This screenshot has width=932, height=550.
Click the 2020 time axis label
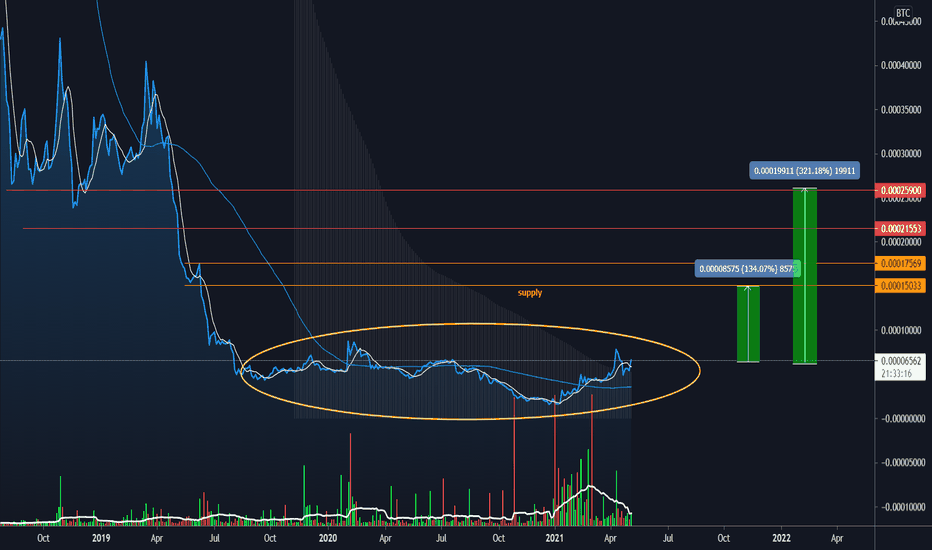[328, 538]
